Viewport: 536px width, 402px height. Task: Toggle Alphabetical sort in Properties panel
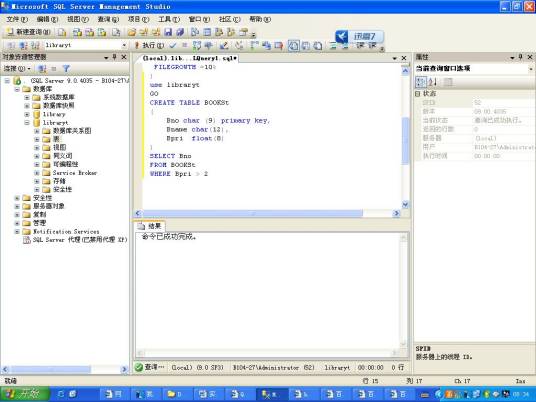coord(432,82)
